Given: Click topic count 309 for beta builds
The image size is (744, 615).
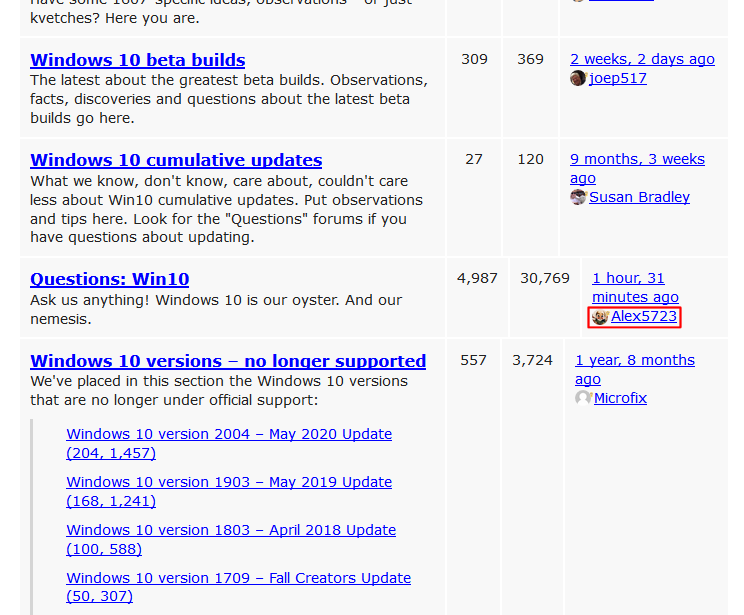Looking at the screenshot, I should [474, 59].
